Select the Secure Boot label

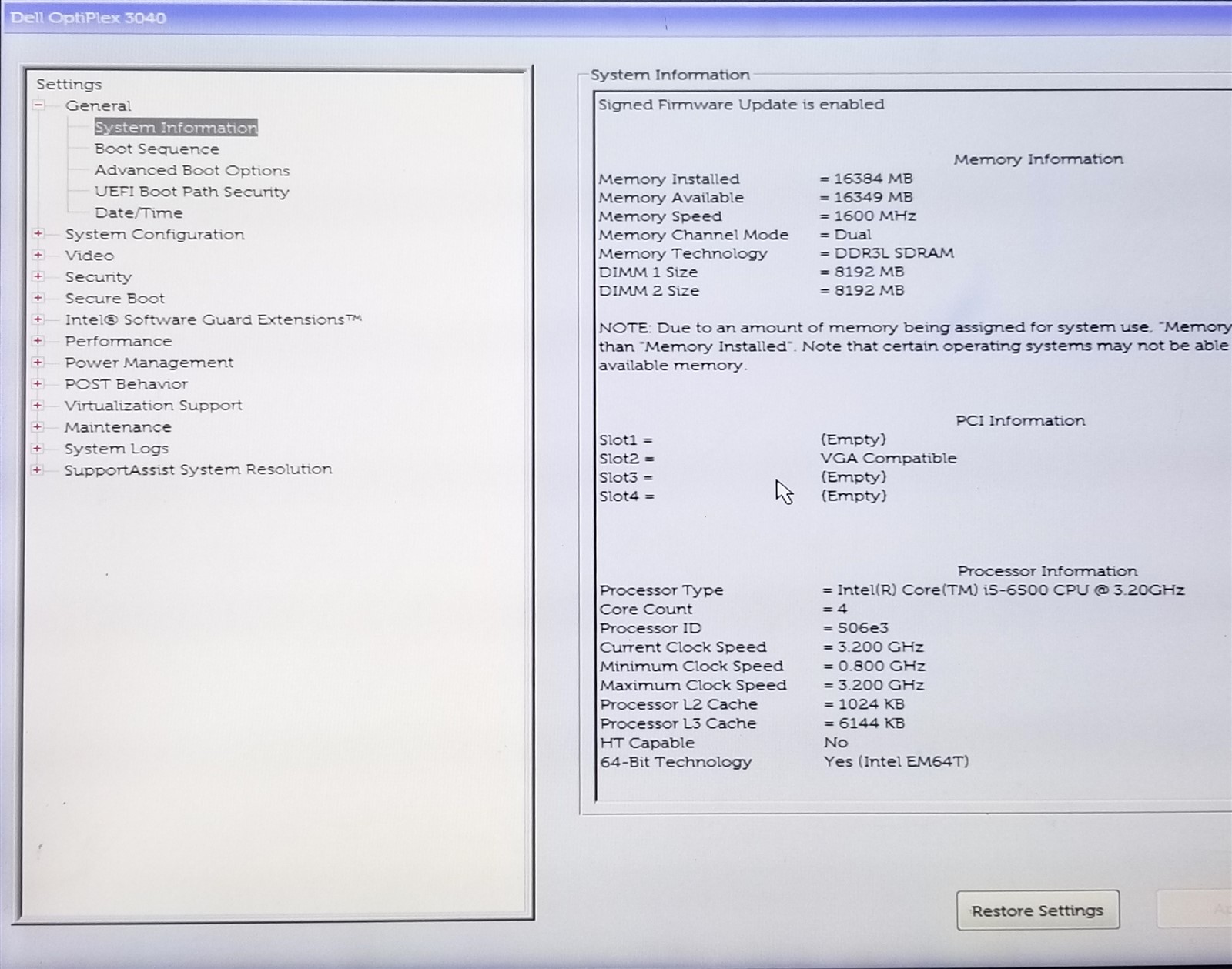point(115,298)
